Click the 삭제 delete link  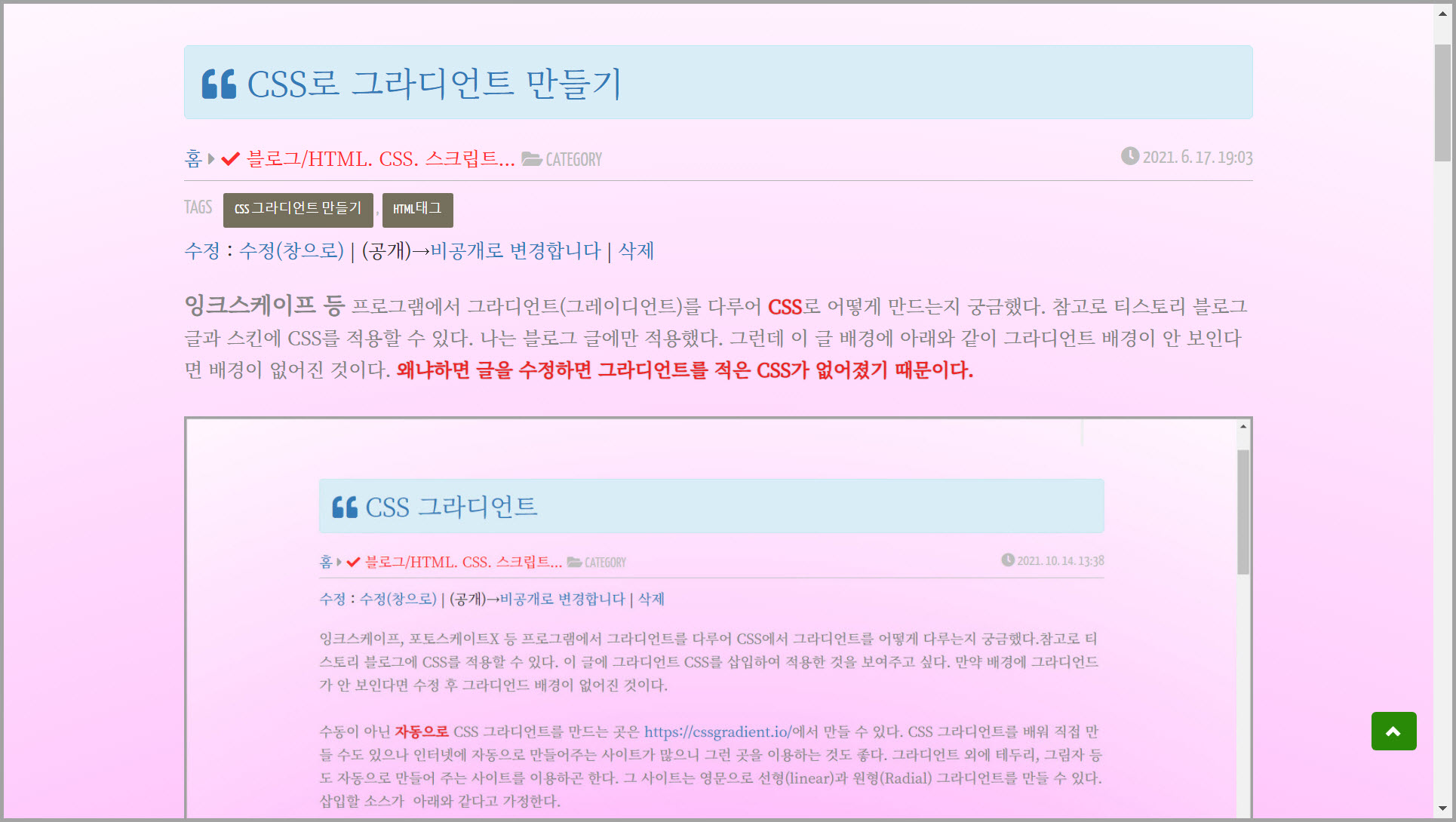click(x=636, y=251)
